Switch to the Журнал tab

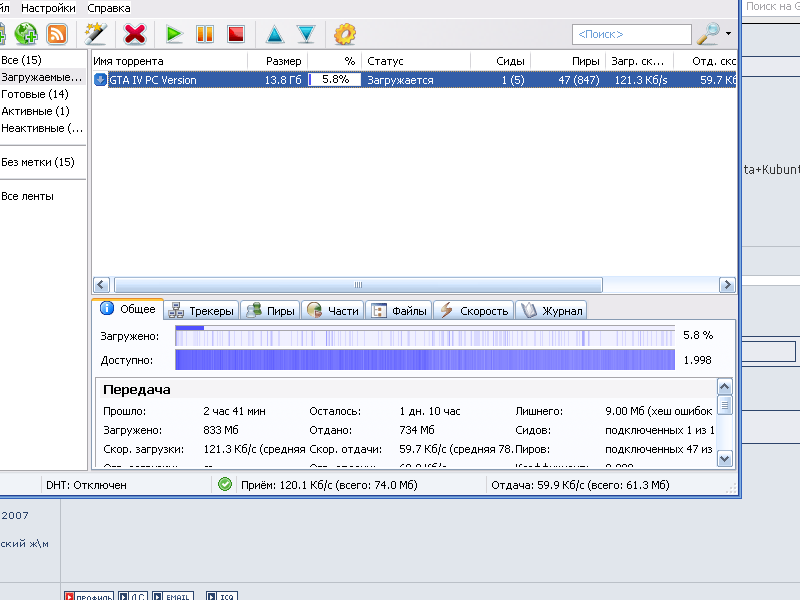tap(551, 311)
